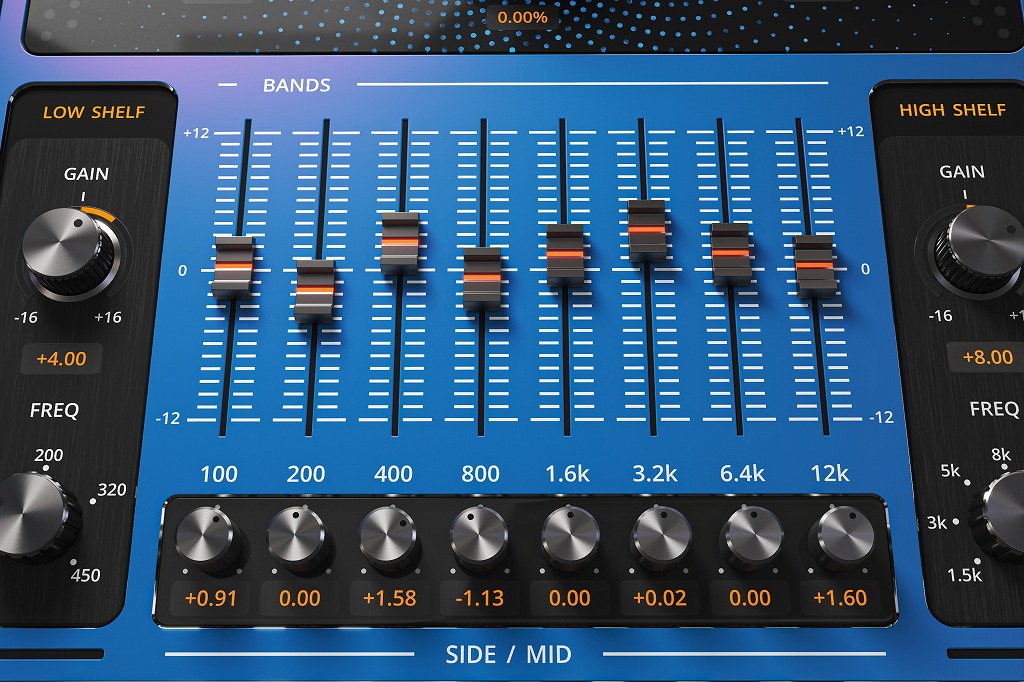Select the +4.00 Low Shelf gain value

(x=62, y=358)
